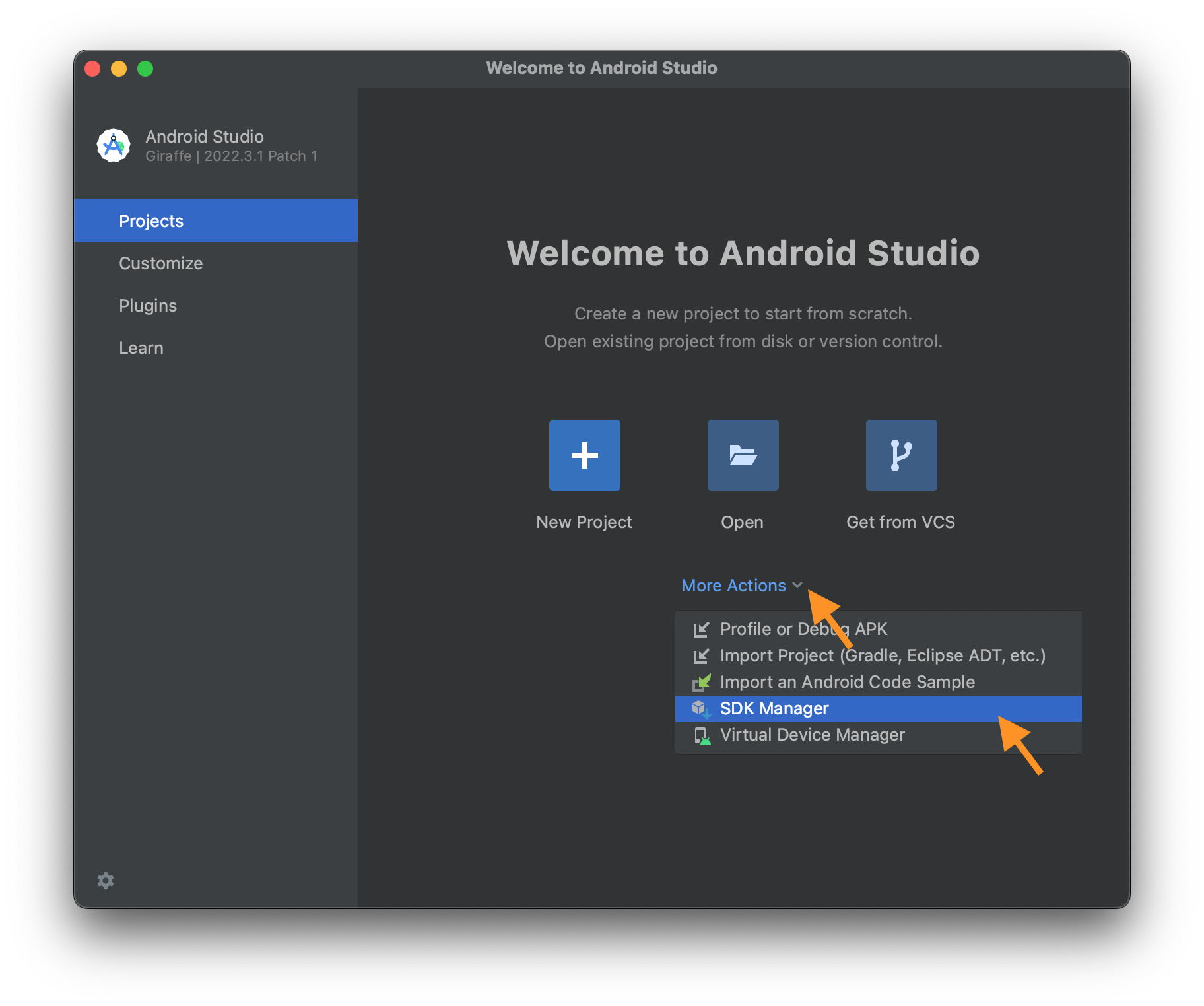Click the New Project plus icon
Image resolution: width=1204 pixels, height=1006 pixels.
584,455
